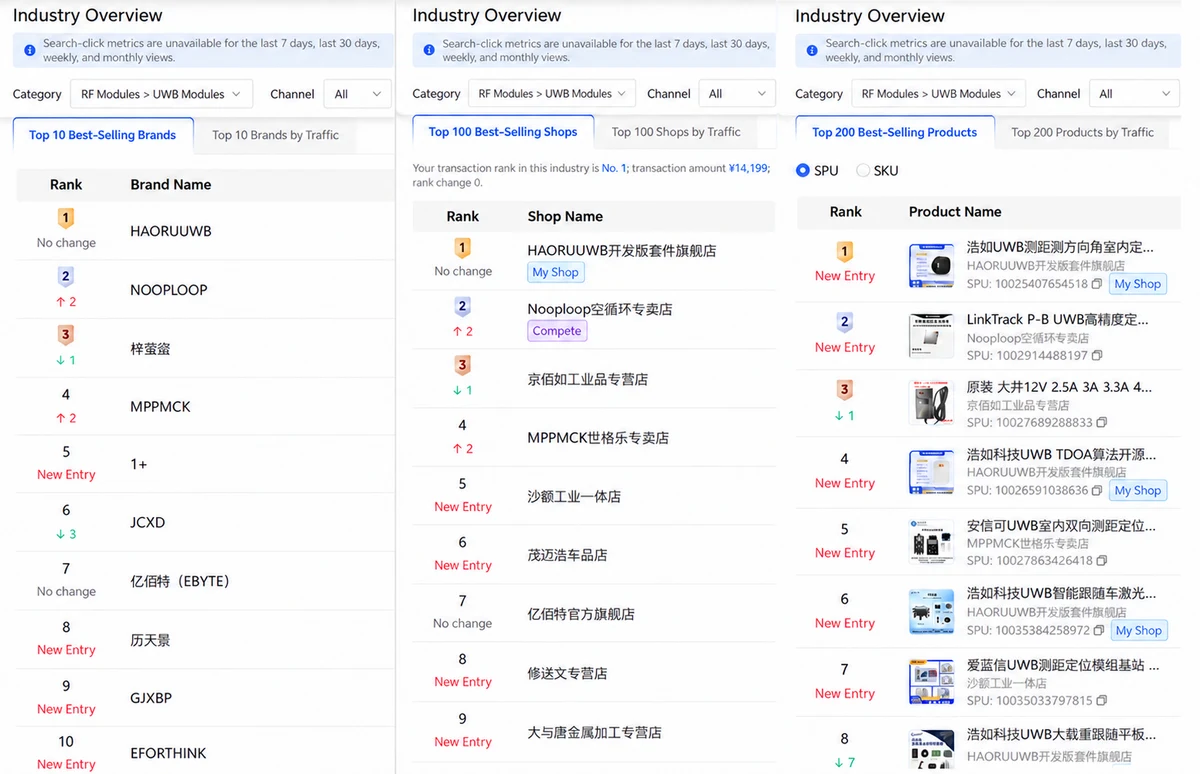The image size is (1200, 774).
Task: Click Compete tag under Nooploop空循环专卖店
Action: (x=557, y=331)
